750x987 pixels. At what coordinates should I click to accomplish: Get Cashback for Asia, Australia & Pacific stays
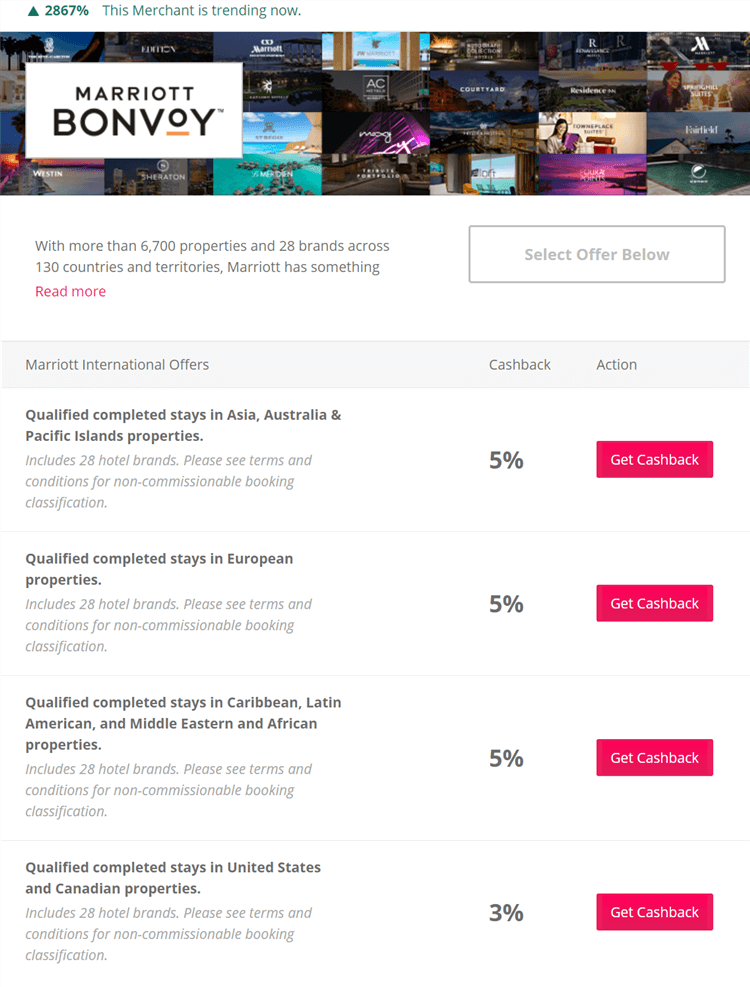point(654,459)
